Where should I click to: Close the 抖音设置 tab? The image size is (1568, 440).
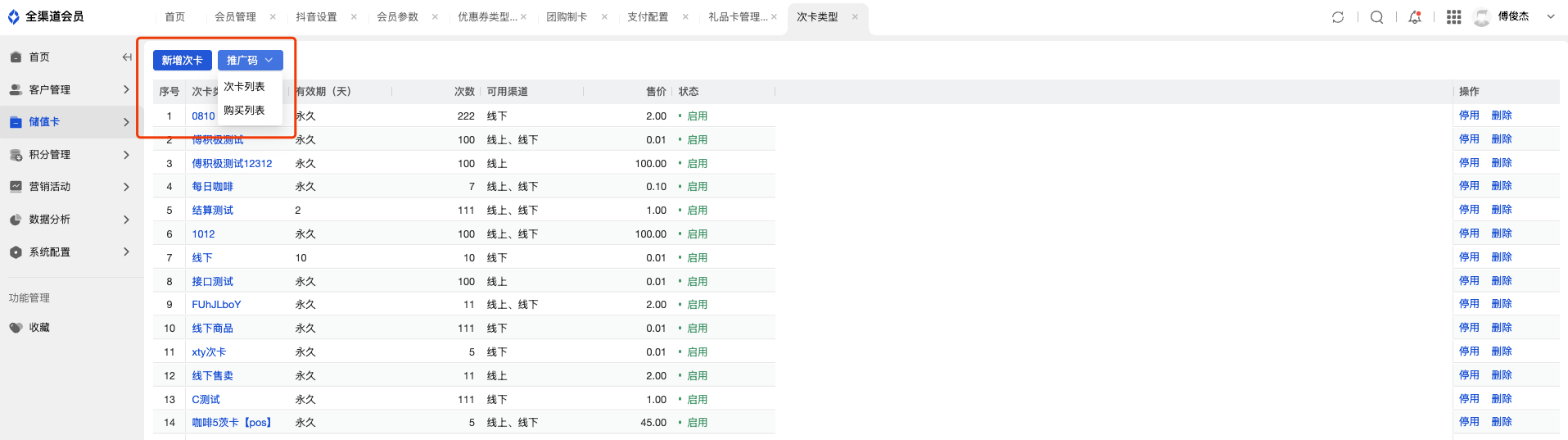coord(354,17)
